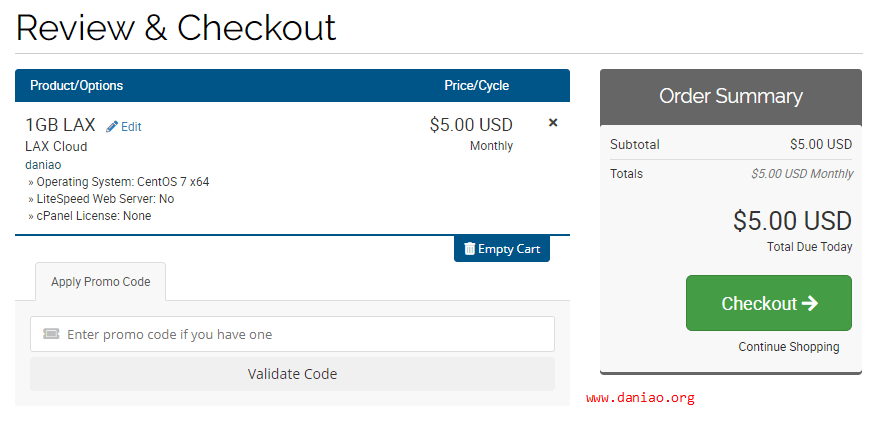
Task: Remove the 1GB LAX item with the X icon
Action: click(x=553, y=123)
